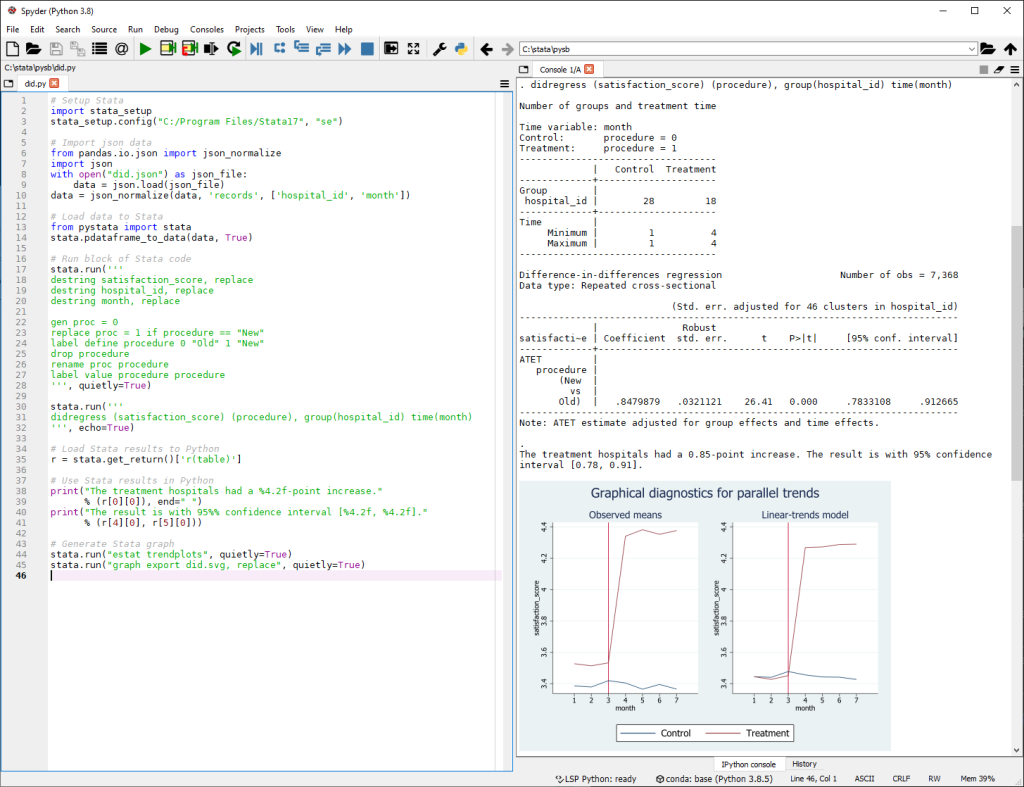Go forward with the right arrow
This screenshot has width=1024, height=787.
[x=507, y=49]
